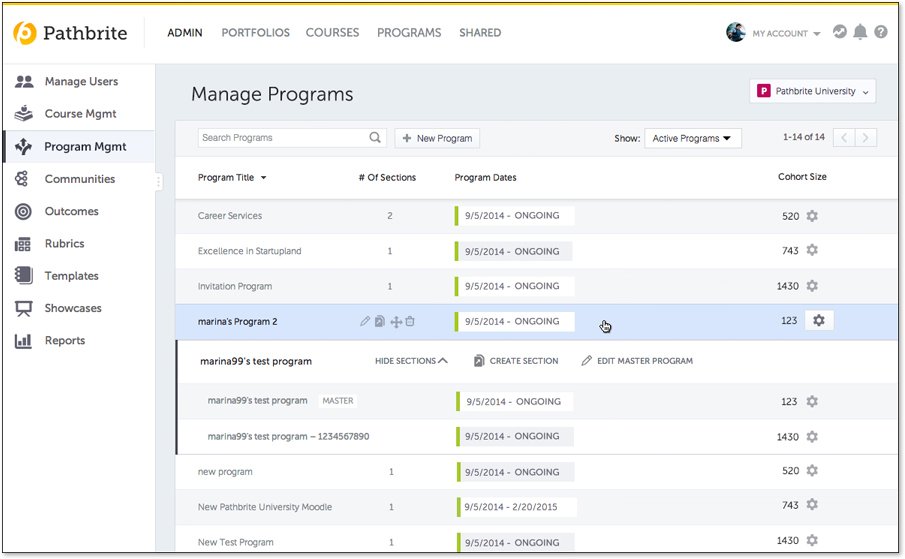Image resolution: width=905 pixels, height=559 pixels.
Task: Sort by Program Title column arrow
Action: coord(263,178)
